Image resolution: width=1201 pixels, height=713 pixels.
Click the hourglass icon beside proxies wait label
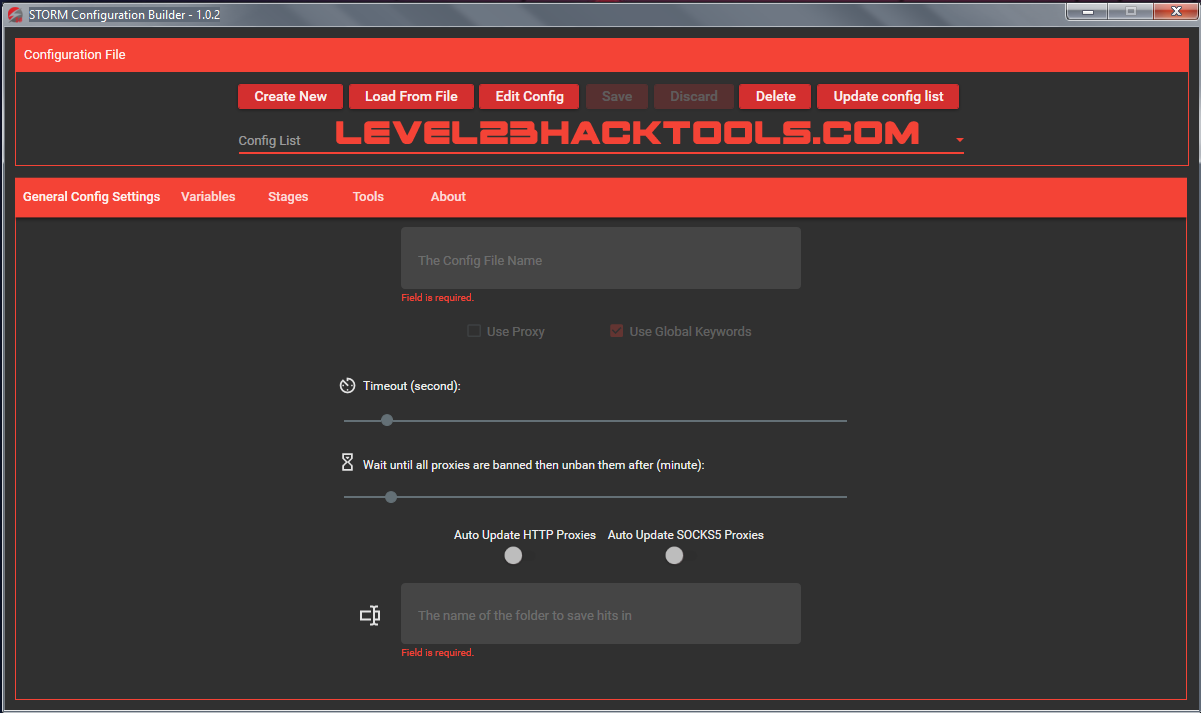coord(348,462)
